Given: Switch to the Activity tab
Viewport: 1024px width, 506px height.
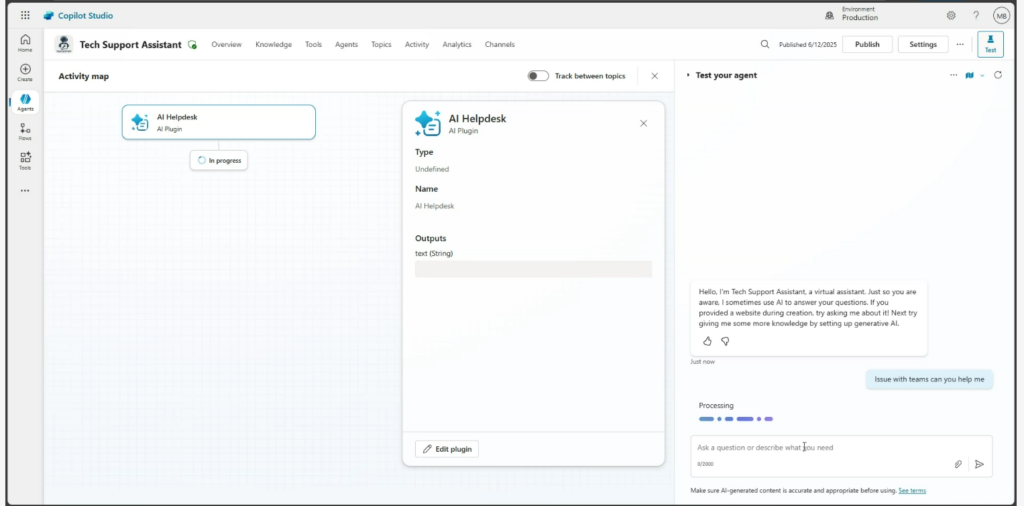Looking at the screenshot, I should coord(417,44).
